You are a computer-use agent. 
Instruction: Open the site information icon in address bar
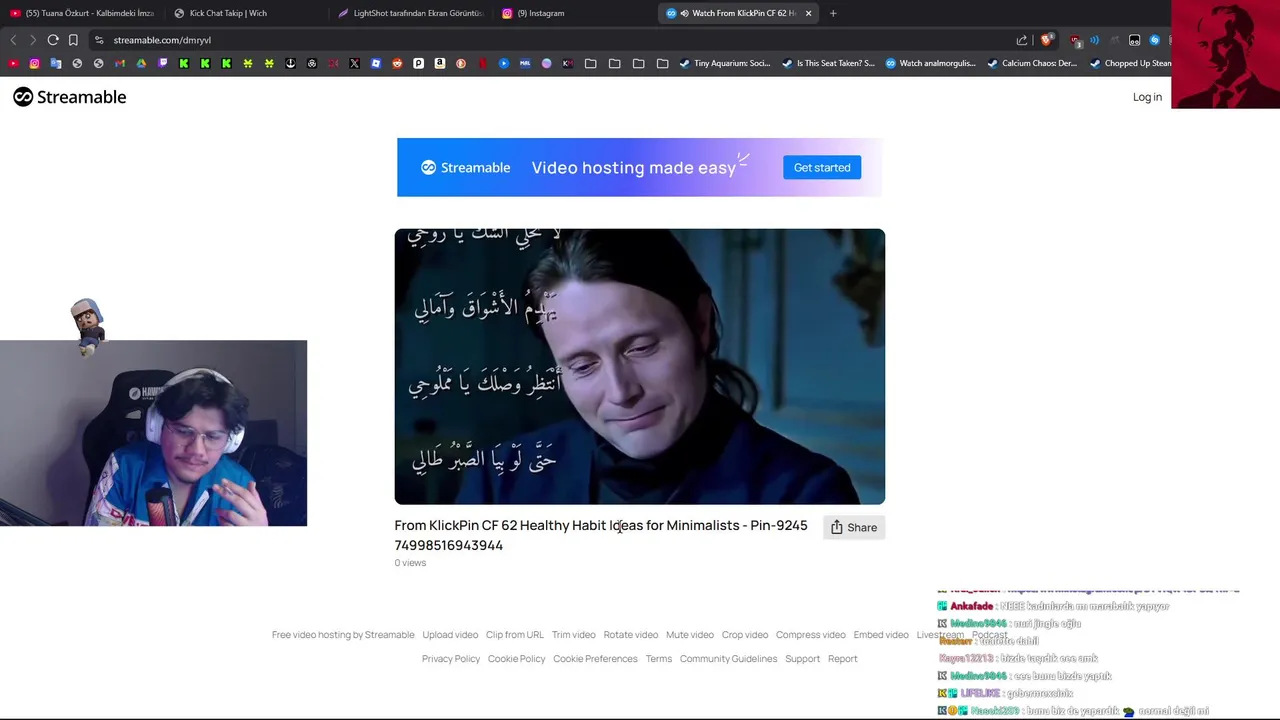[99, 40]
